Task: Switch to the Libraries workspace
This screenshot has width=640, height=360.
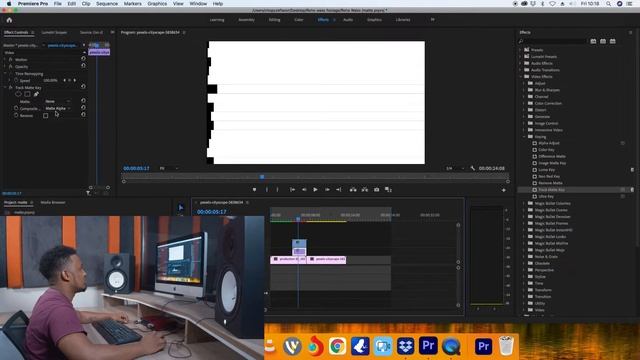Action: click(403, 20)
